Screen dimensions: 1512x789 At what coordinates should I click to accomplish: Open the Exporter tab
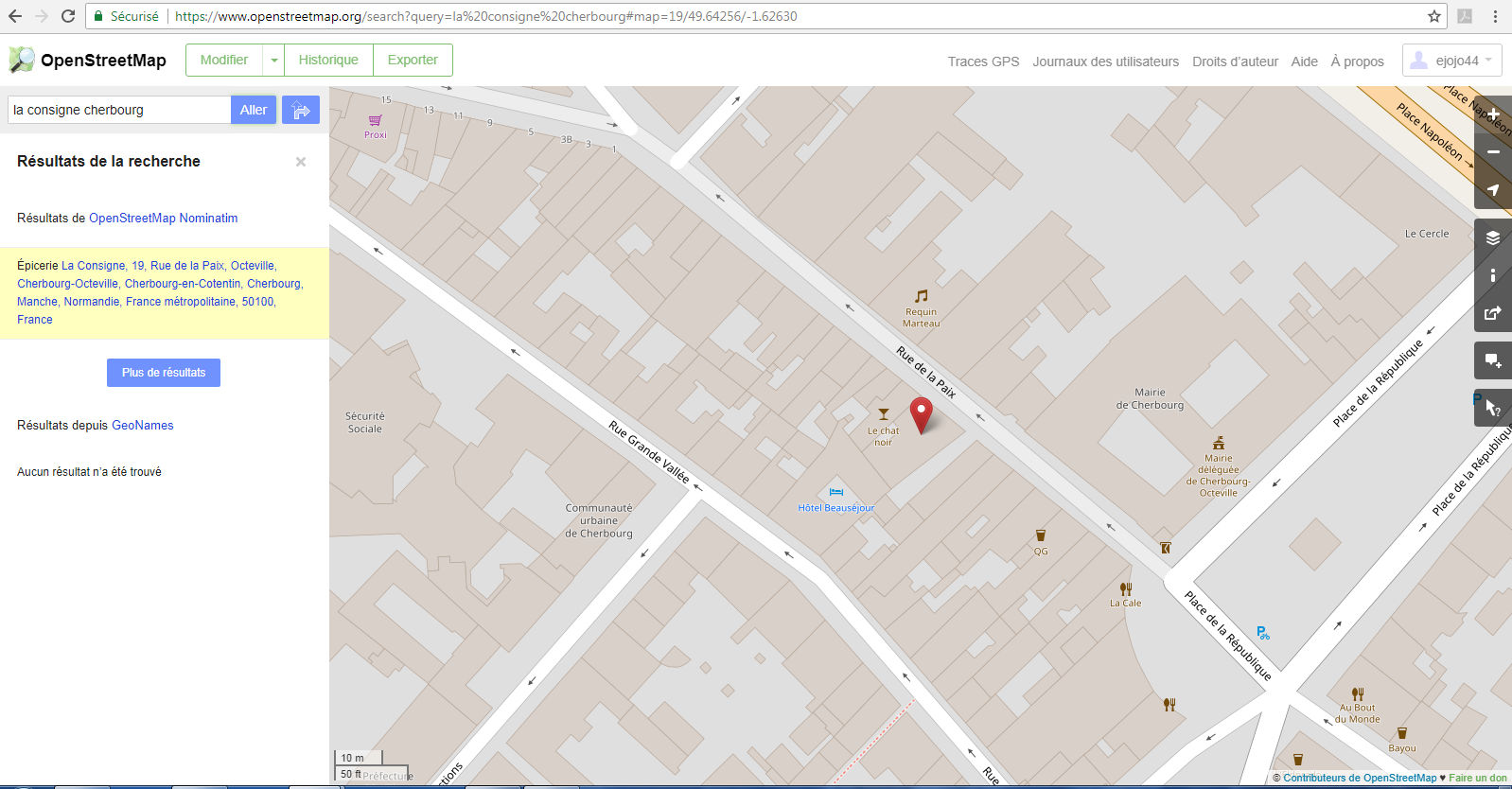[413, 60]
